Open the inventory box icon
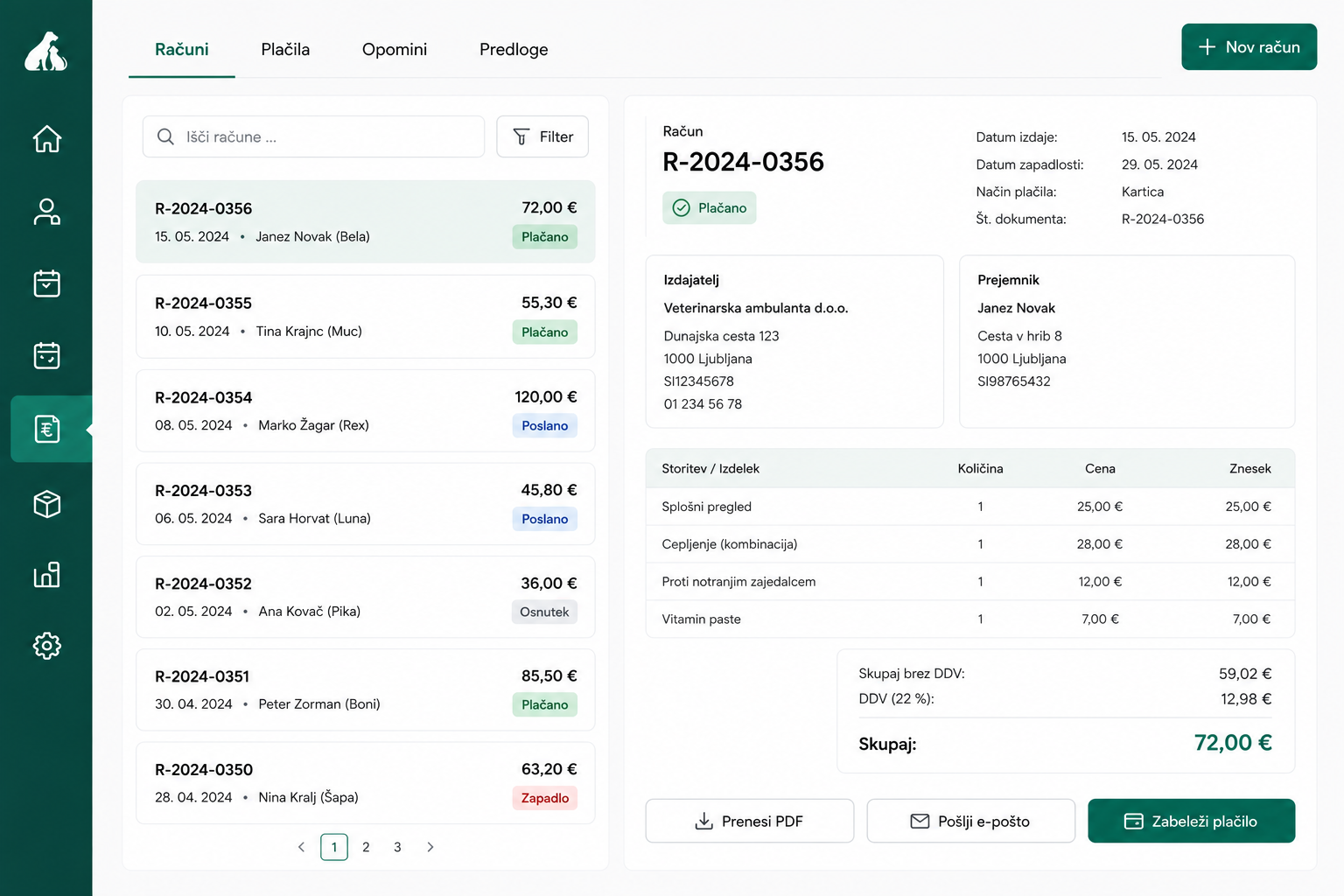The width and height of the screenshot is (1344, 896). (x=47, y=503)
